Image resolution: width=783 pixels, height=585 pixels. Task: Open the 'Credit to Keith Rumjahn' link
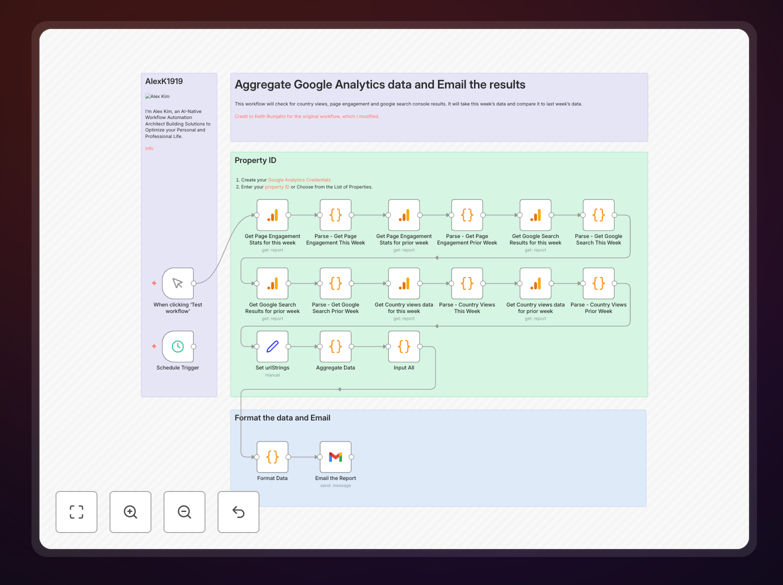(x=307, y=116)
